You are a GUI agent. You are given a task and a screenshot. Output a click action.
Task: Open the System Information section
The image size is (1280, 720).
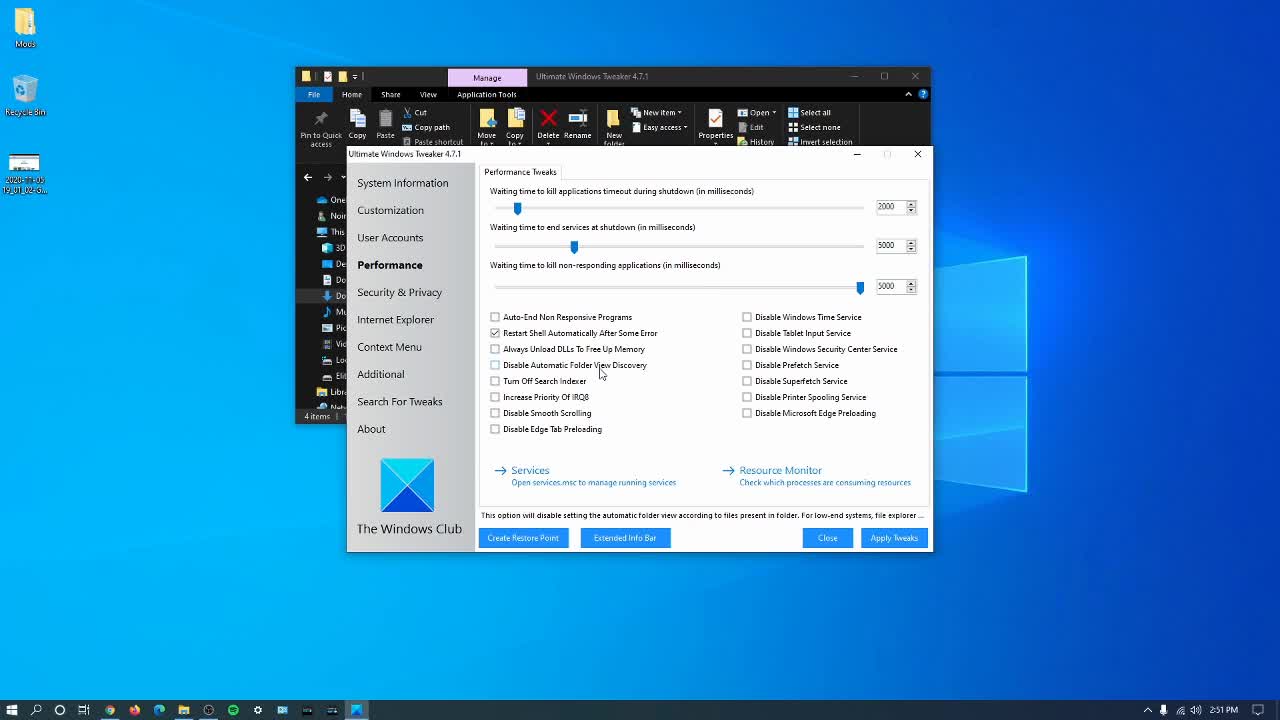pos(403,183)
